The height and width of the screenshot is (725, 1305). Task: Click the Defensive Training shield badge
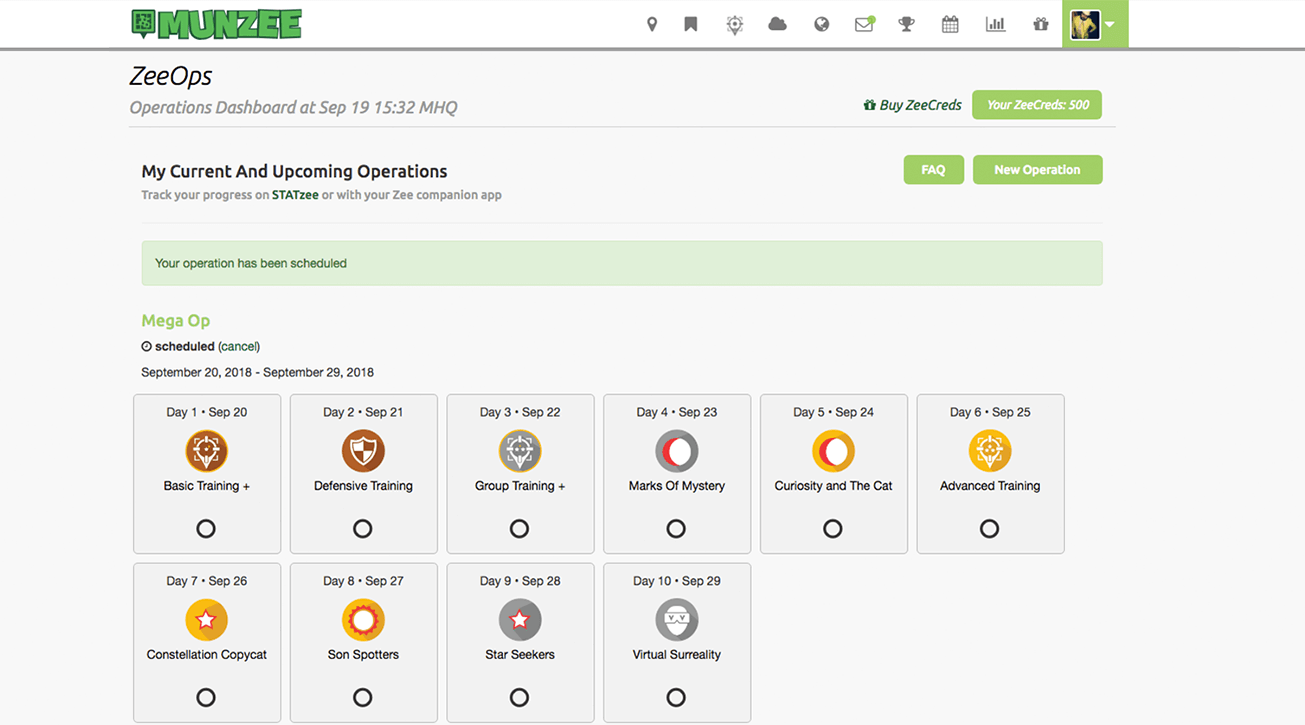pyautogui.click(x=363, y=451)
